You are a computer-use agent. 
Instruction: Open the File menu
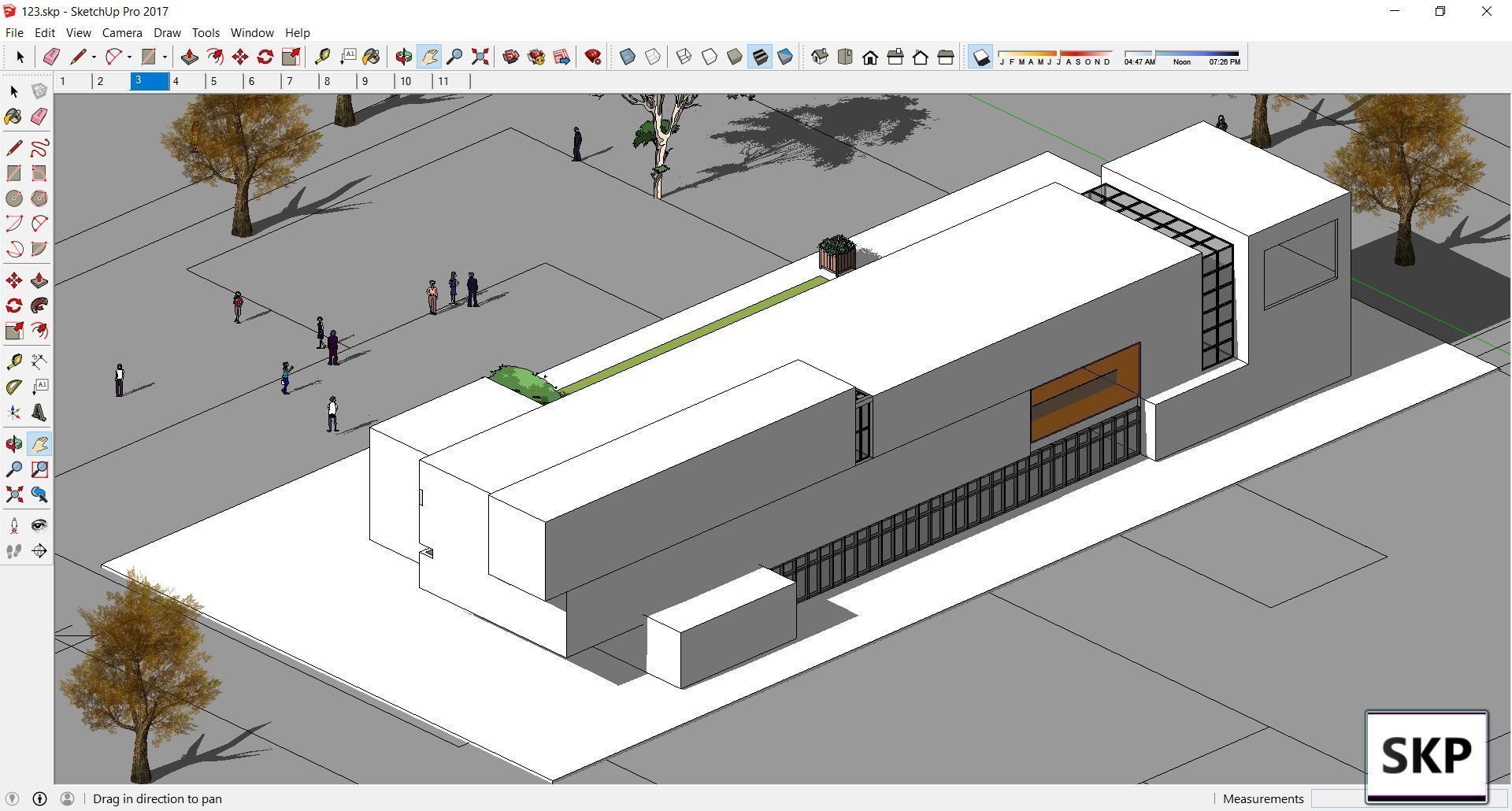click(x=14, y=32)
